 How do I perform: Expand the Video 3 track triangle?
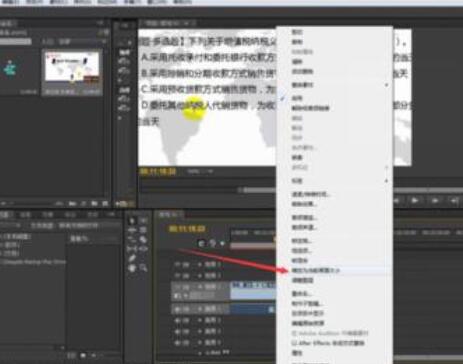tap(200, 264)
